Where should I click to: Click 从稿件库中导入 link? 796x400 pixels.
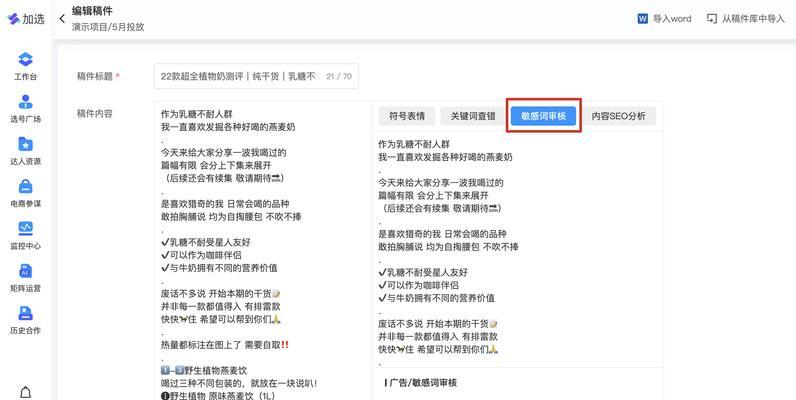point(753,19)
